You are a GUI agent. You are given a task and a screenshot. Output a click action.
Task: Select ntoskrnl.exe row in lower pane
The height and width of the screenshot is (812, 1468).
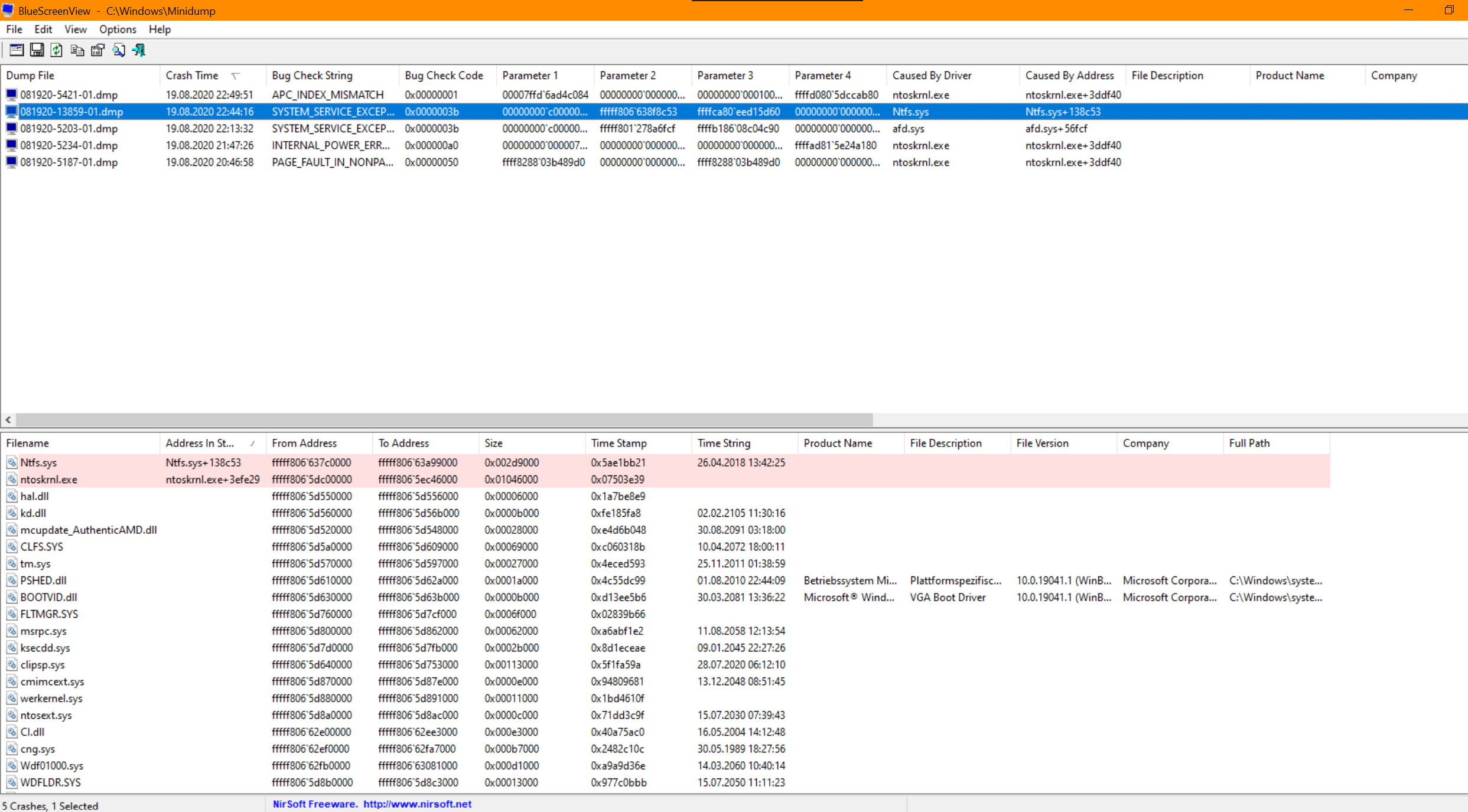point(48,480)
